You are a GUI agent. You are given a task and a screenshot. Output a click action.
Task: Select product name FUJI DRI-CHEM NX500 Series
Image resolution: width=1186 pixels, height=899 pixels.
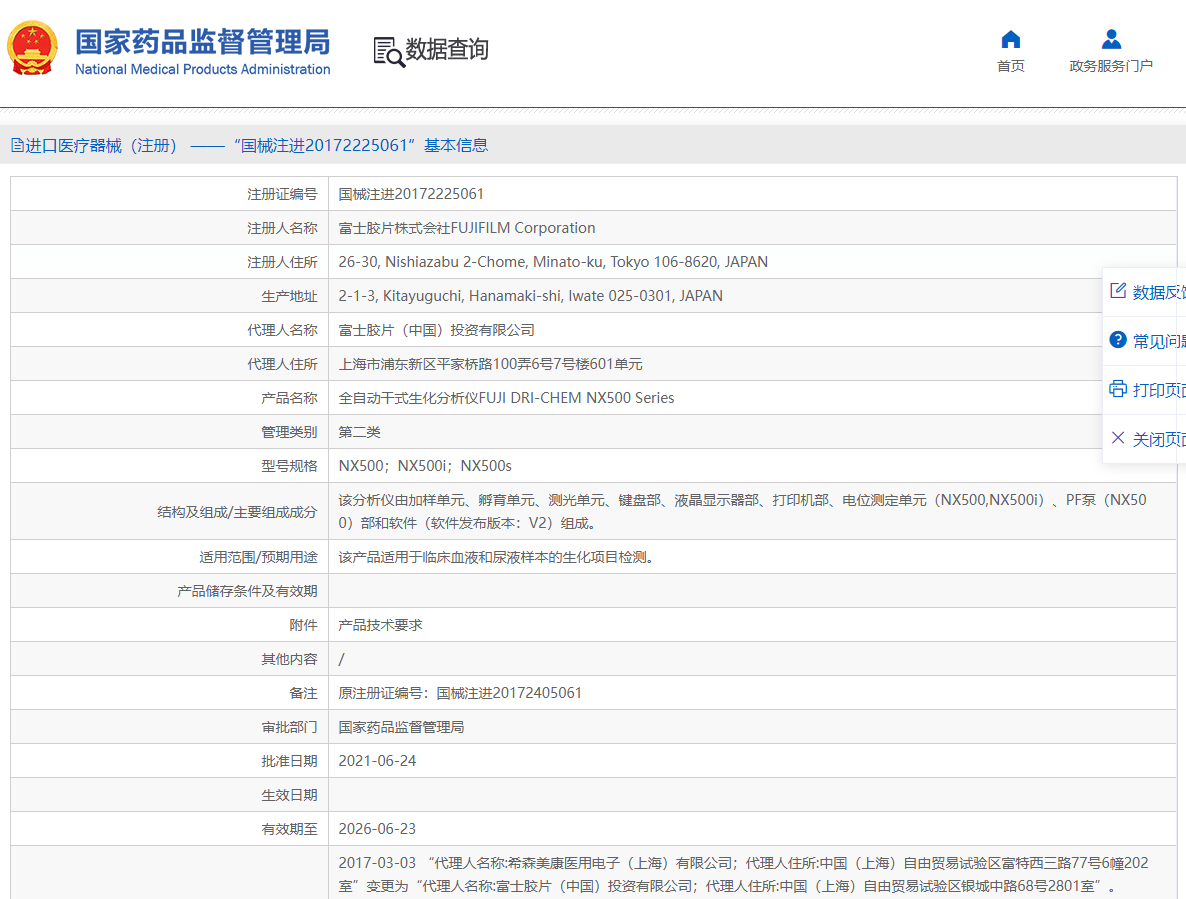pos(506,398)
